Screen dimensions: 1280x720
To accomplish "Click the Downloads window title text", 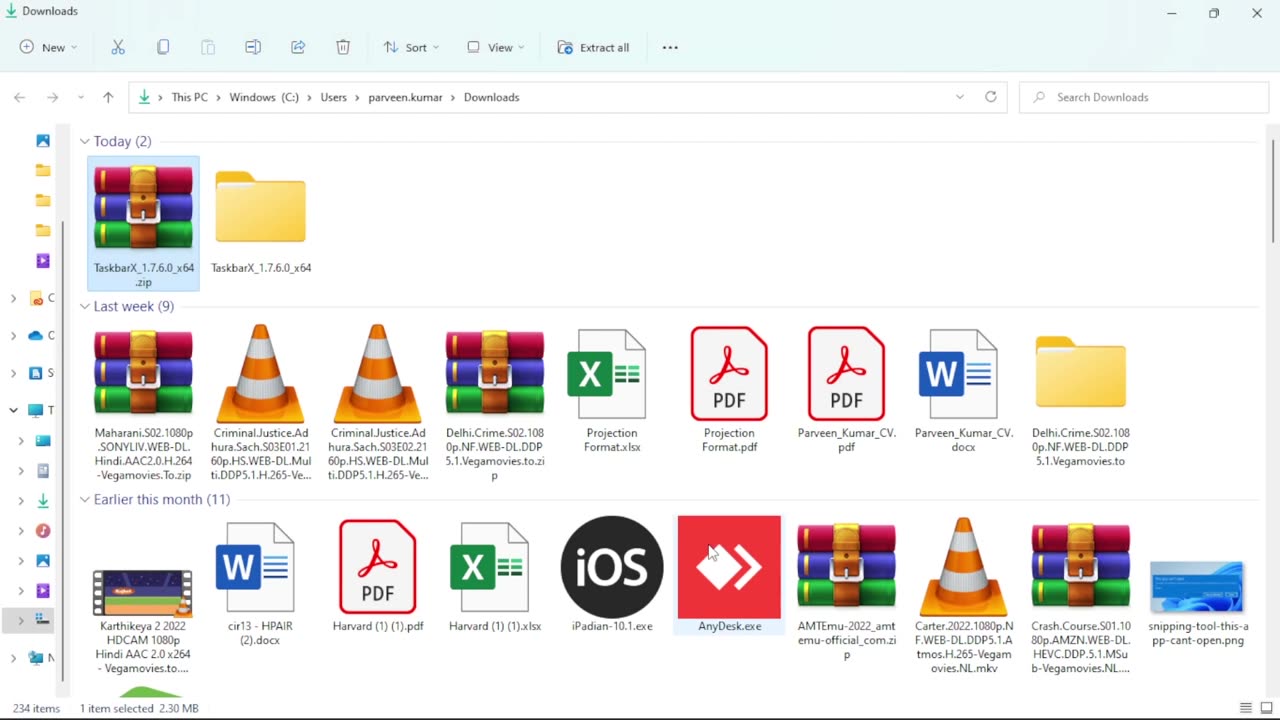I will coord(50,11).
